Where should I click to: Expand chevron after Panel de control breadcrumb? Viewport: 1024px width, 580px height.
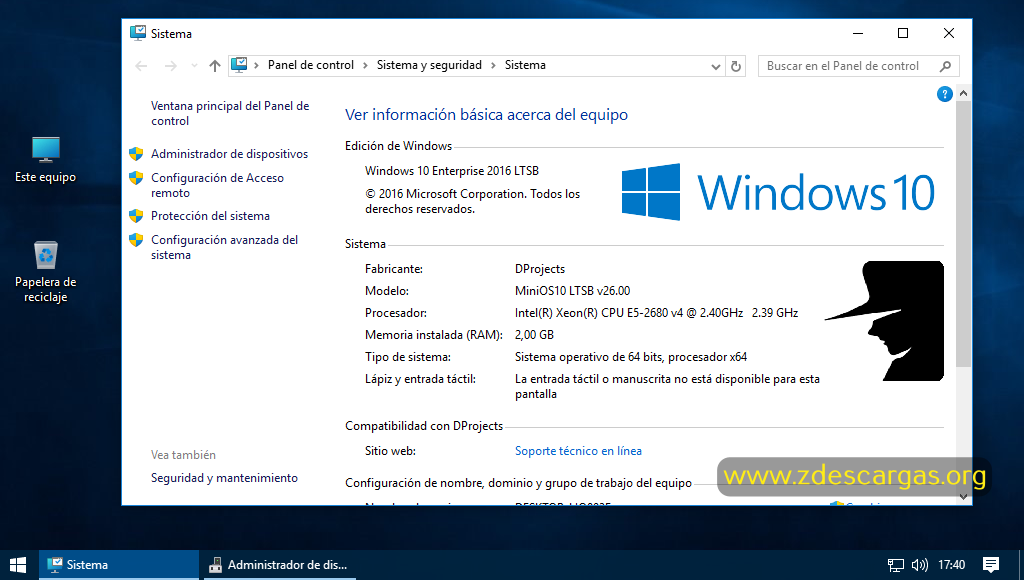click(x=365, y=65)
